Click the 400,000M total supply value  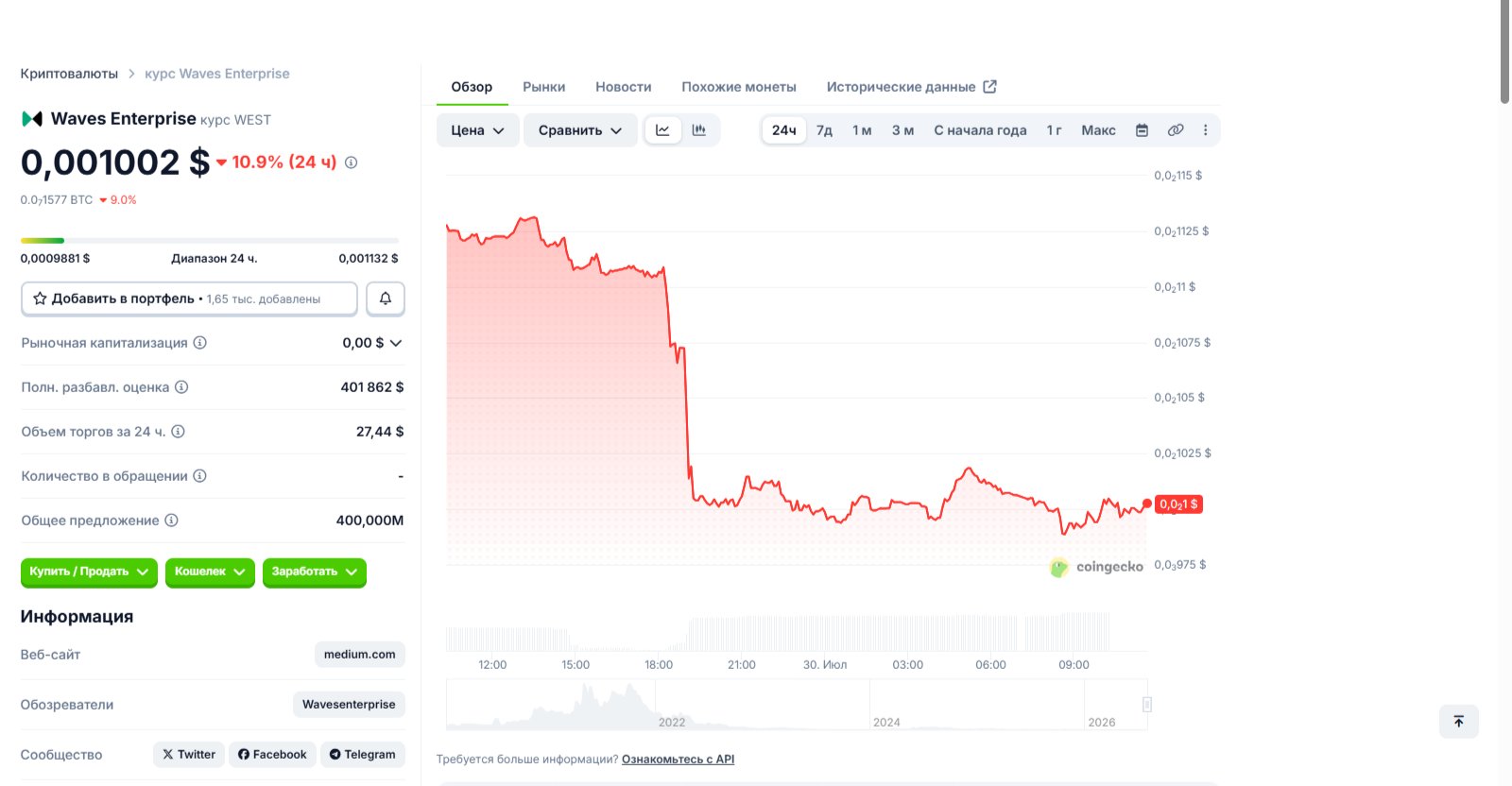pos(369,521)
